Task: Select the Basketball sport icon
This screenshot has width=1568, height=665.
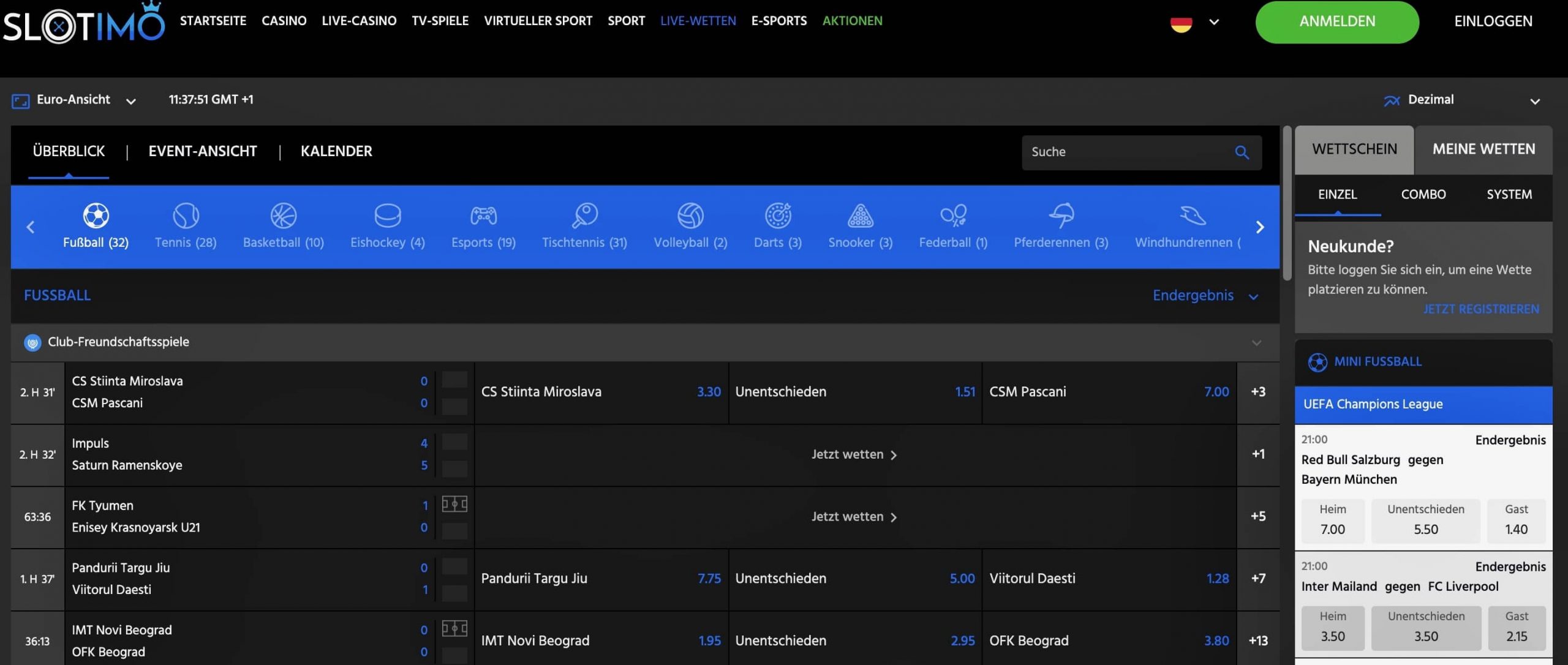Action: [284, 216]
